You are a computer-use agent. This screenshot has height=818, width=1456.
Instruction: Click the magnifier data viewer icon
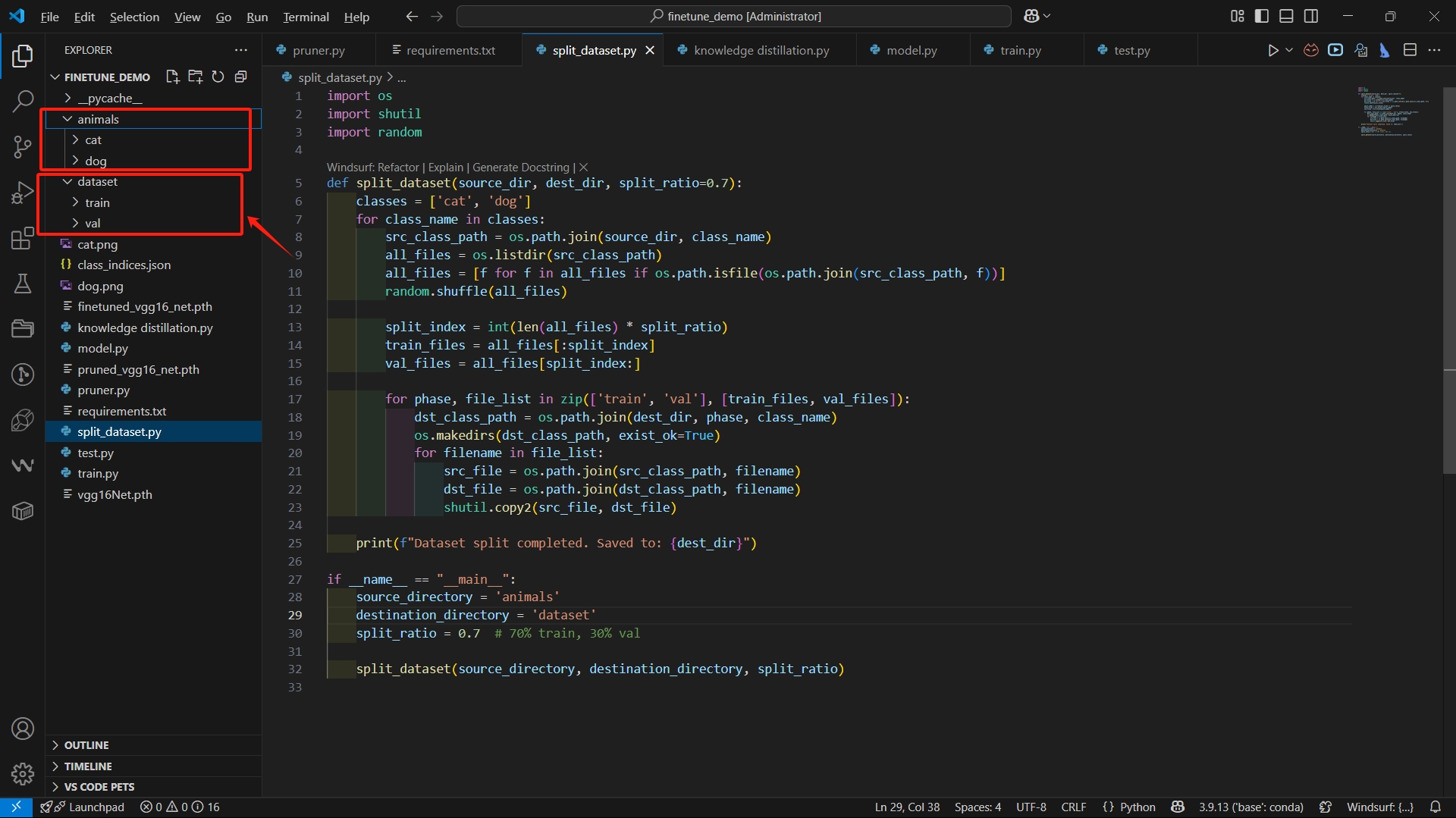pos(1361,50)
